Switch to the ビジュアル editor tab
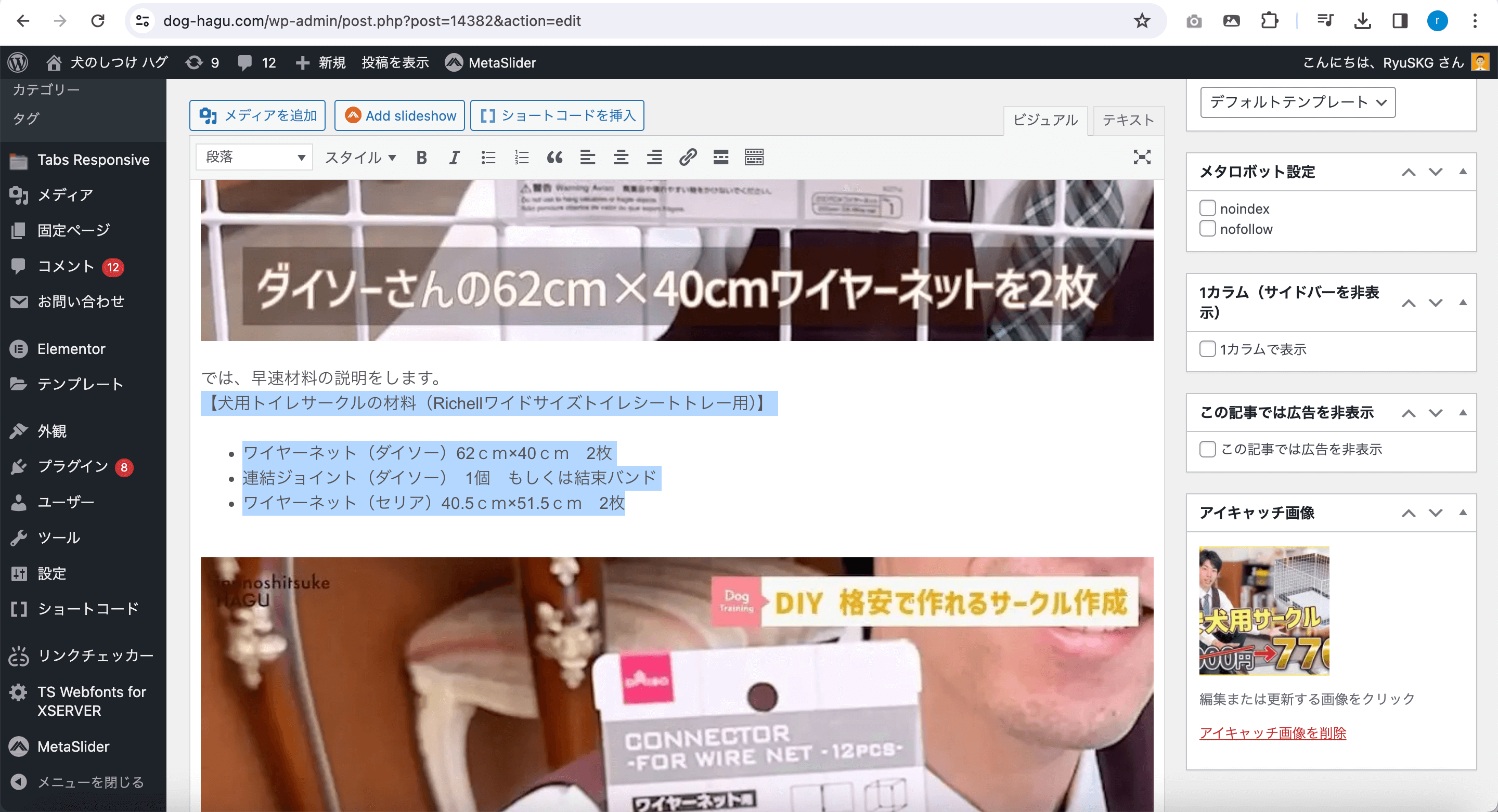The image size is (1498, 812). click(x=1045, y=120)
